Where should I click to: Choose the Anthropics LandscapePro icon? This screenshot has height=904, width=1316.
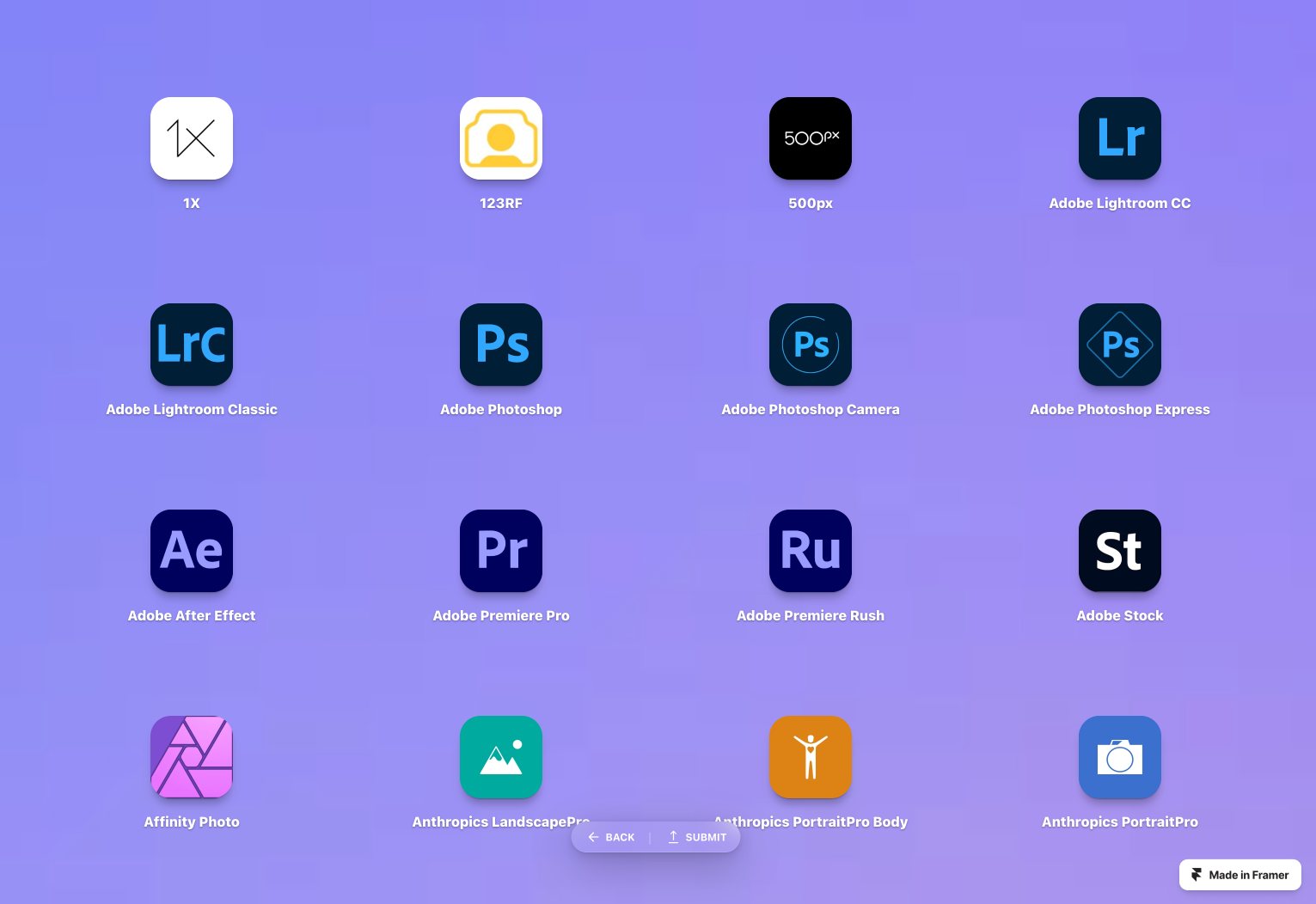coord(501,757)
